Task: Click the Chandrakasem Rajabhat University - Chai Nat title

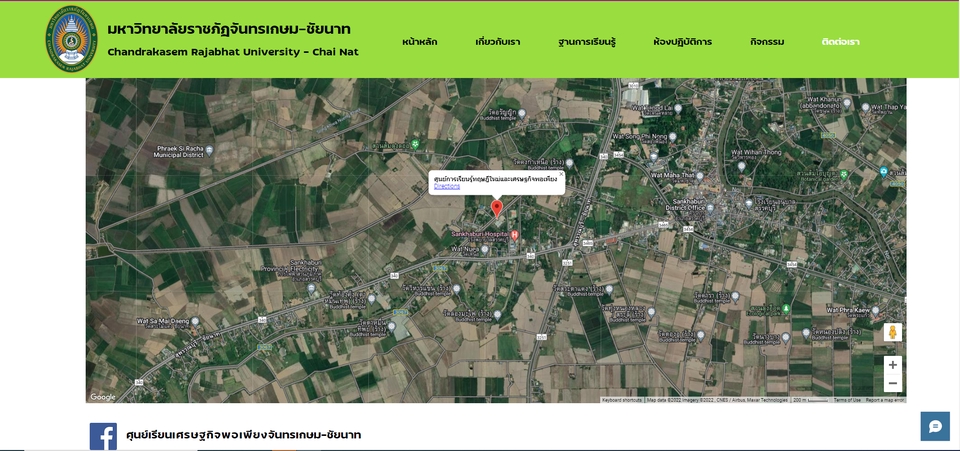Action: 233,52
